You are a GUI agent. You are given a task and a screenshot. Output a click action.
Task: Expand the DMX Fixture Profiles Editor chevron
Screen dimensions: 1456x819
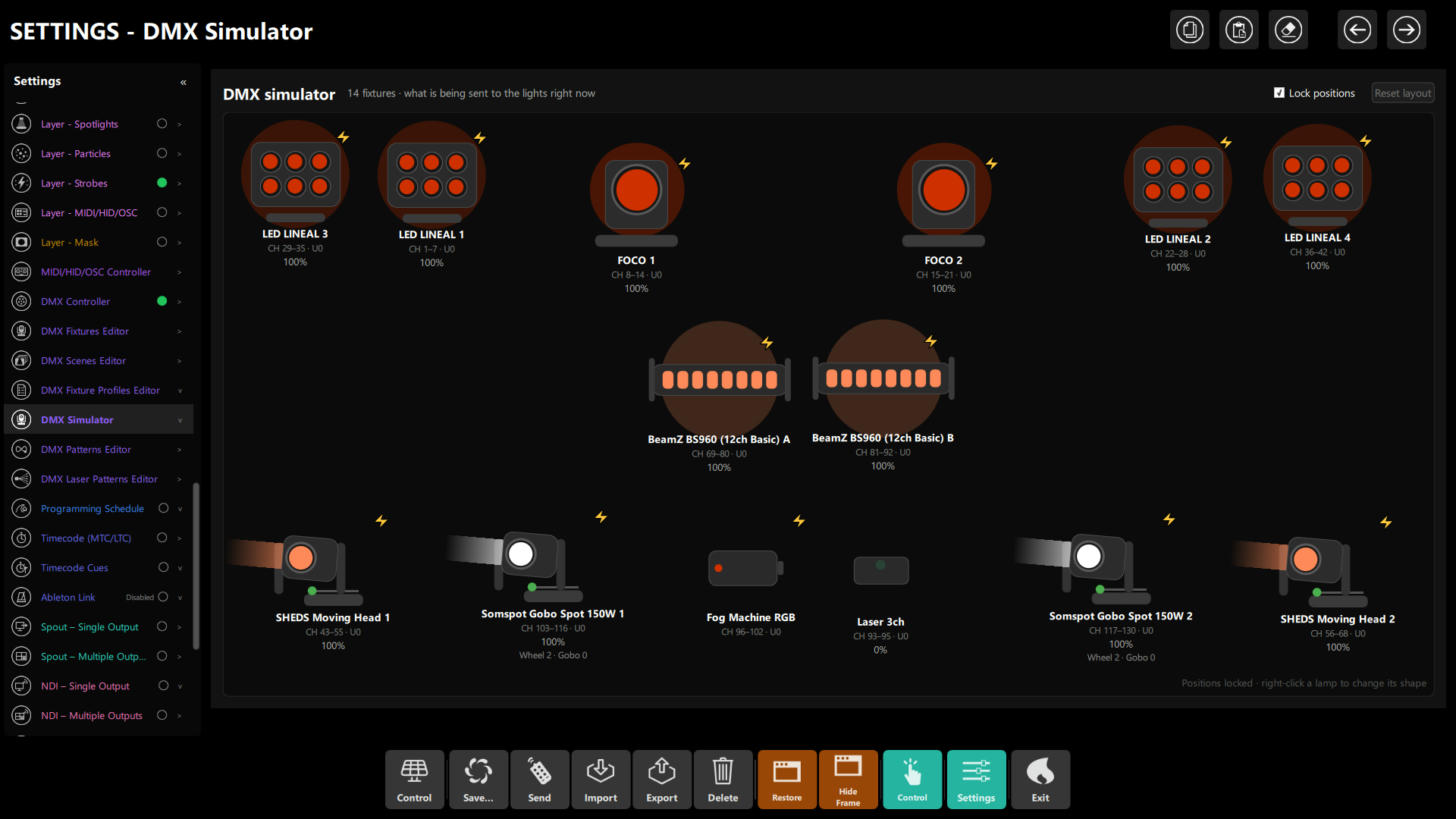point(180,390)
